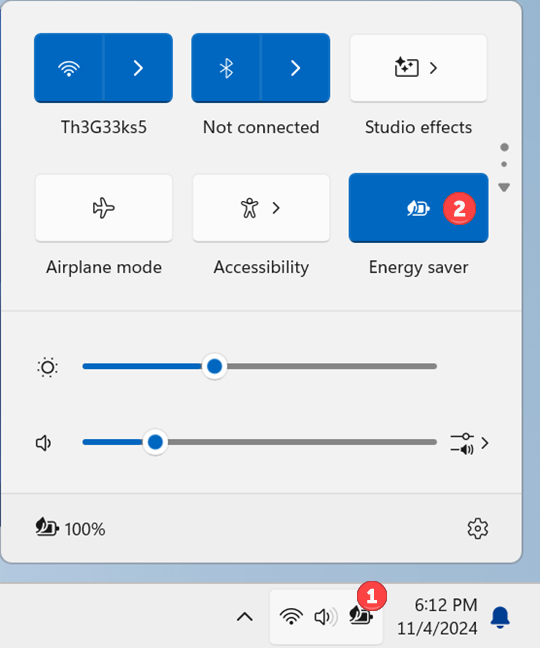
Task: Click the Studio effects label
Action: [419, 127]
